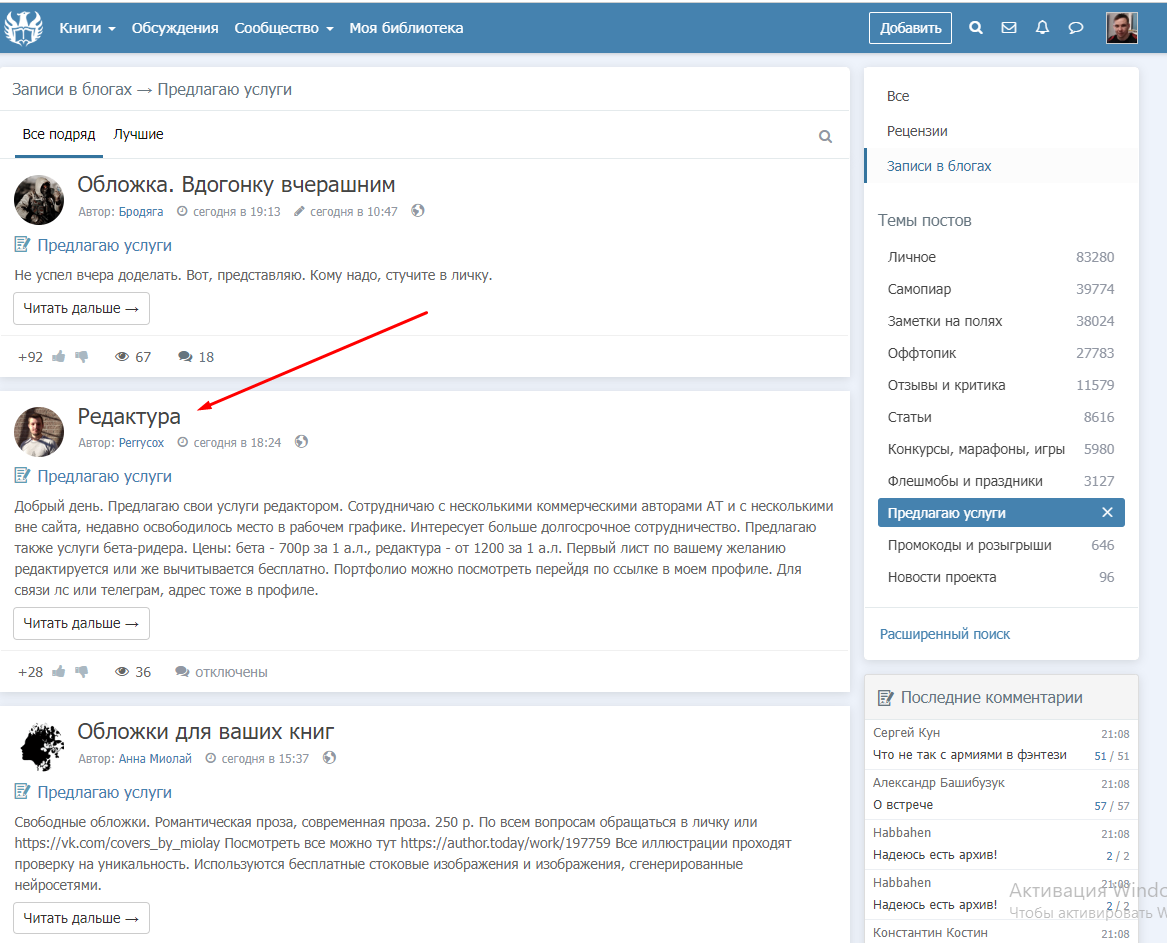Open comment "Что не так с армиями в фэнтези"
The height and width of the screenshot is (943, 1167).
pos(969,755)
